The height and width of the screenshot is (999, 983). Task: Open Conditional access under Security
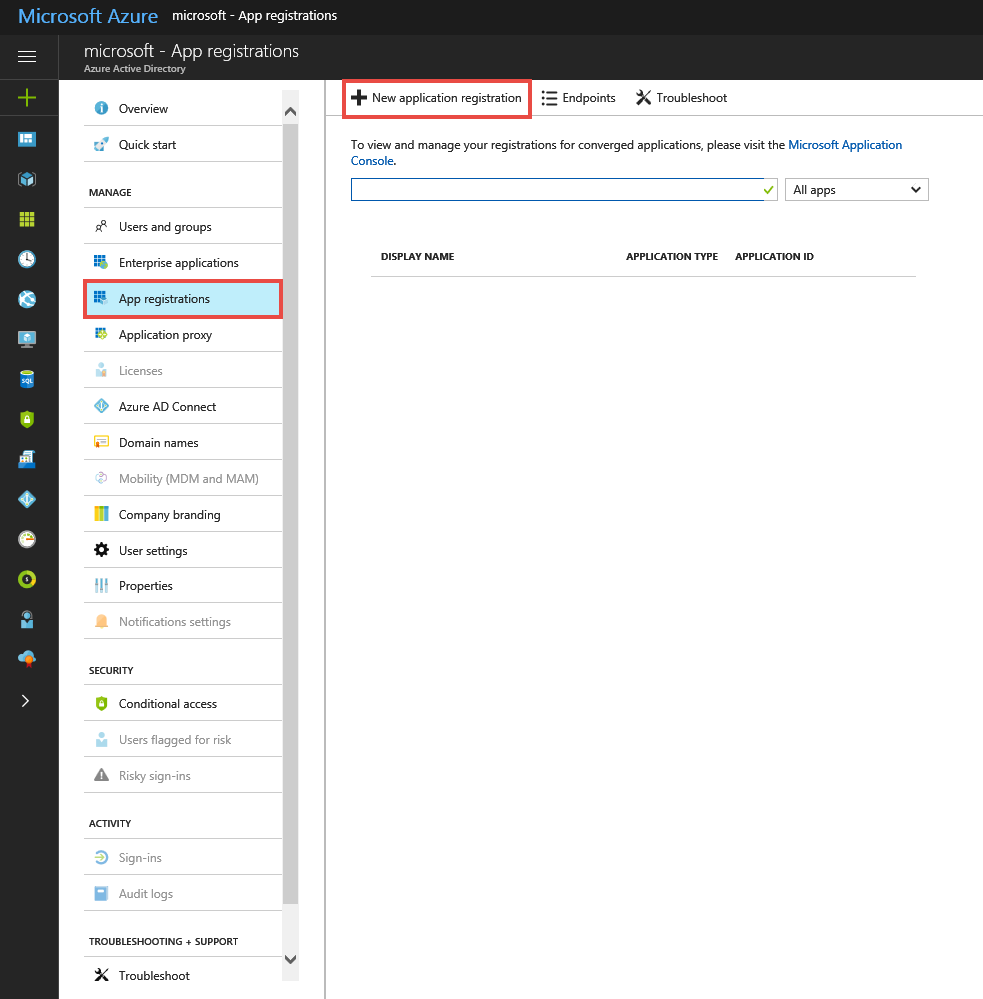coord(167,704)
